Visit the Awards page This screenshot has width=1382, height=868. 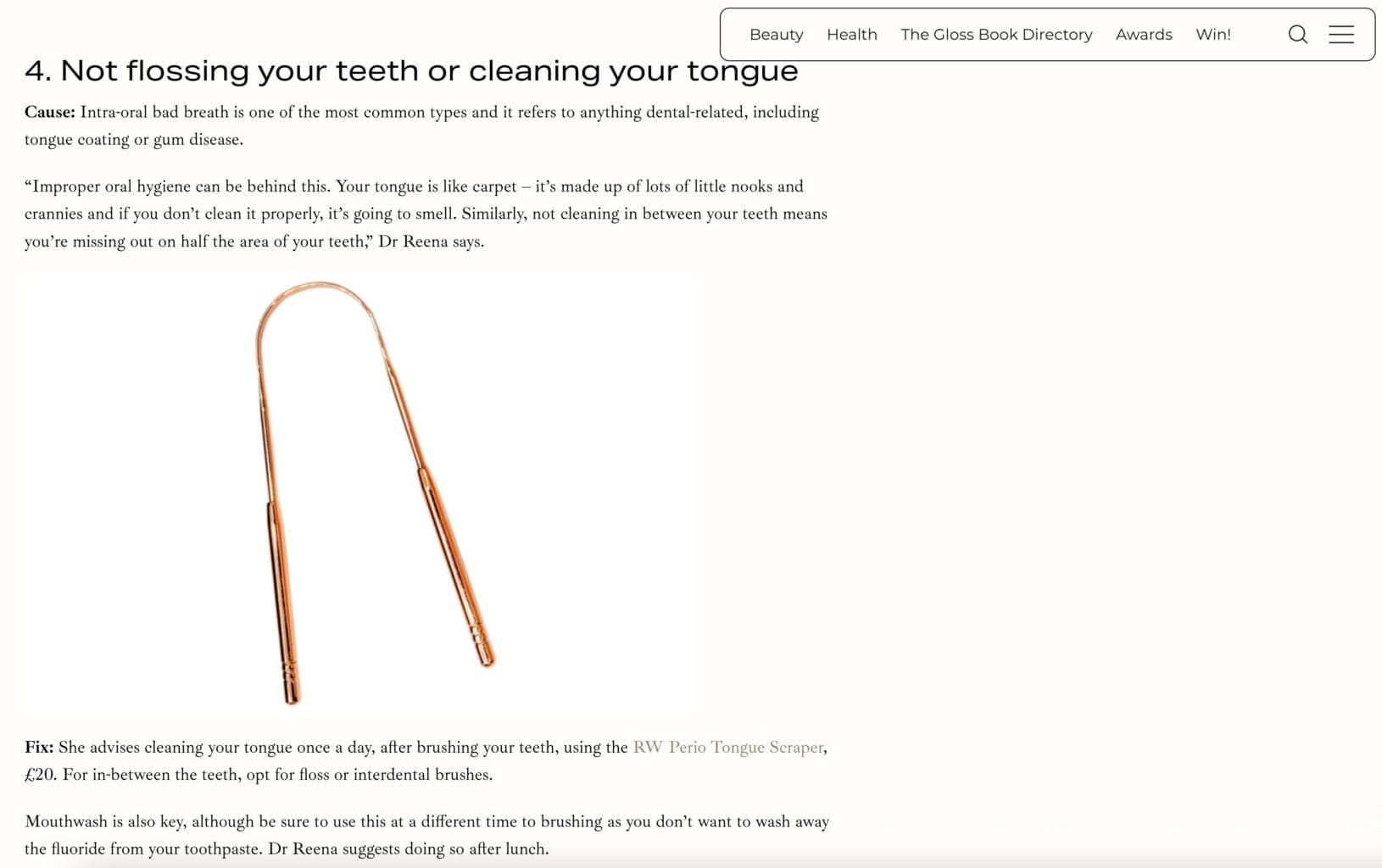1144,35
